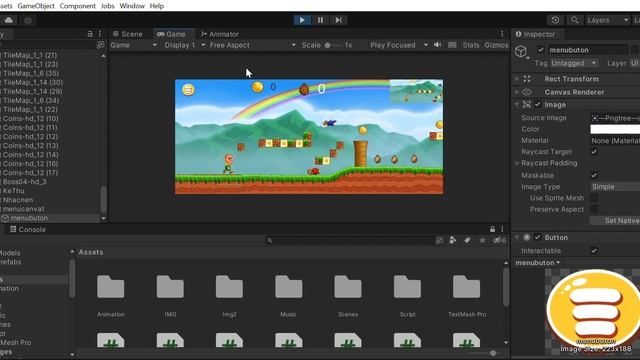The height and width of the screenshot is (360, 640).
Task: Adjust the Game view Scale slider
Action: pyautogui.click(x=333, y=45)
